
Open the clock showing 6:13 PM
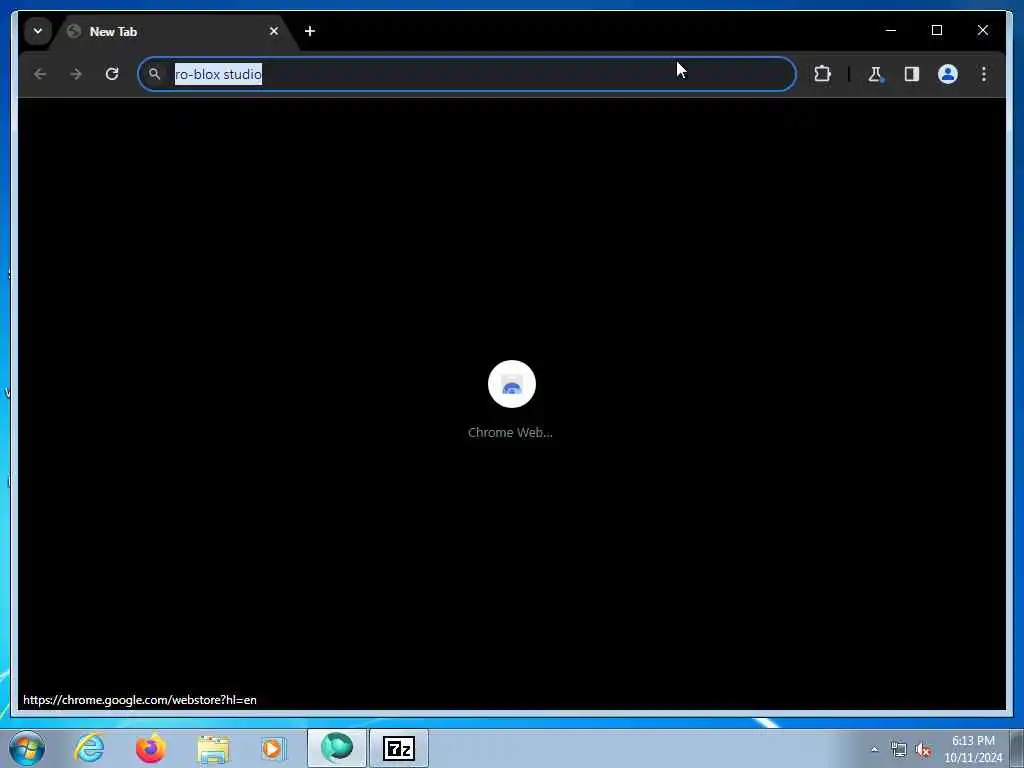click(x=973, y=749)
